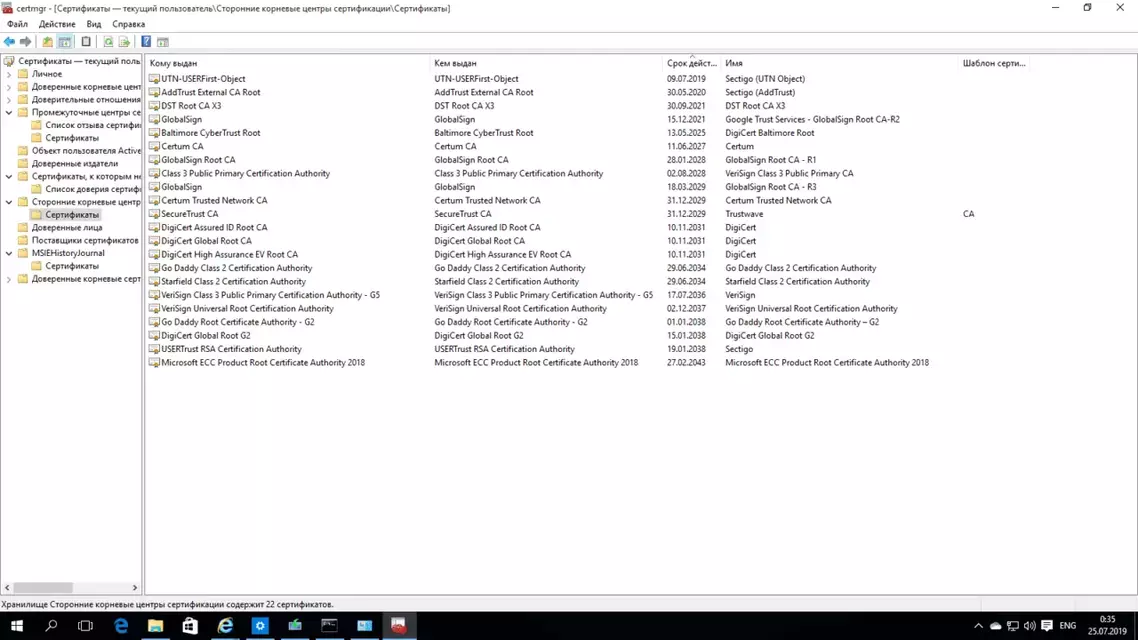Screen dimensions: 1138x640
Task: Click the Back arrow toolbar icon
Action: tap(9, 42)
